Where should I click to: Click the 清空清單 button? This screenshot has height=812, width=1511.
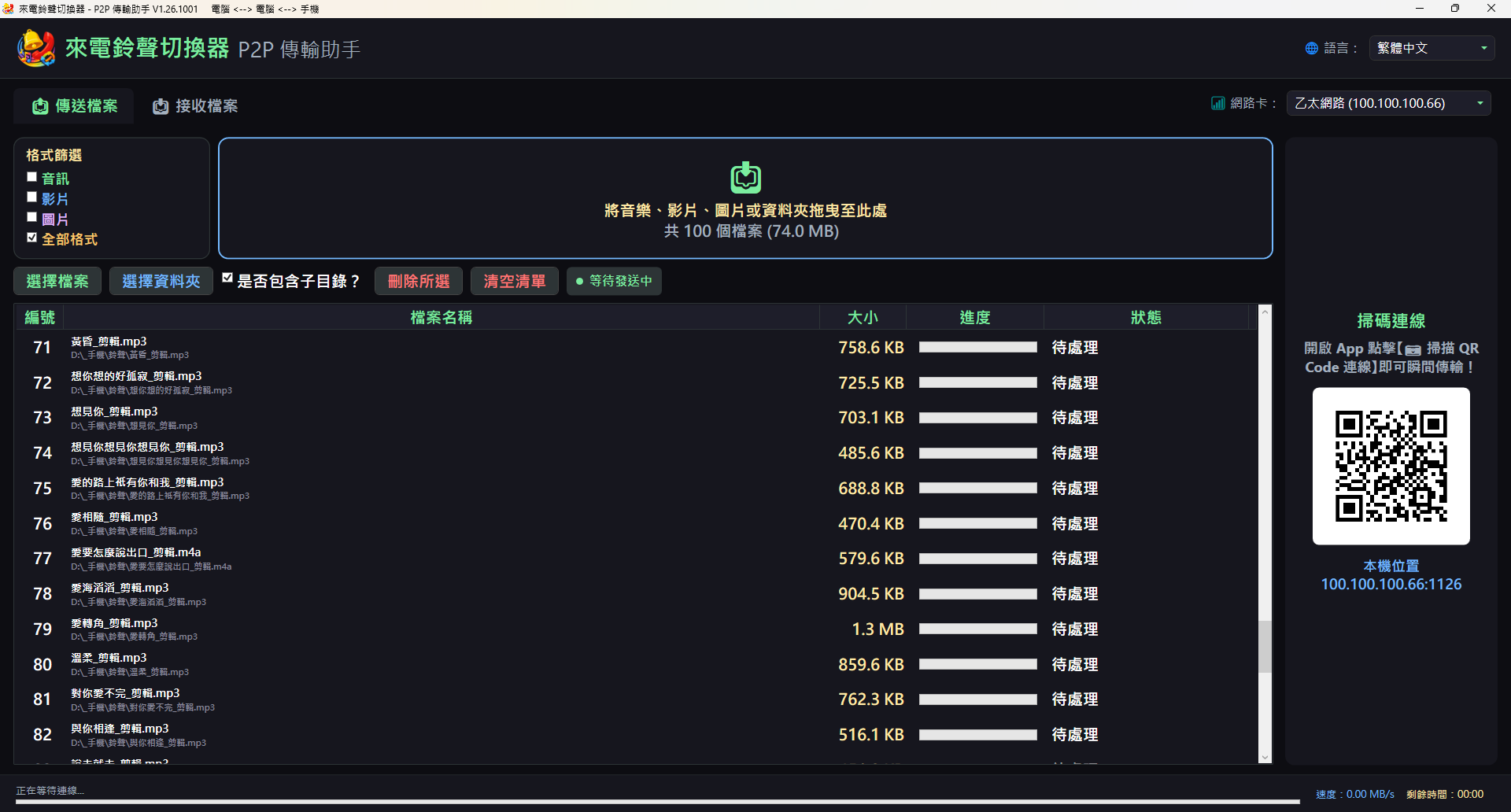click(x=515, y=282)
